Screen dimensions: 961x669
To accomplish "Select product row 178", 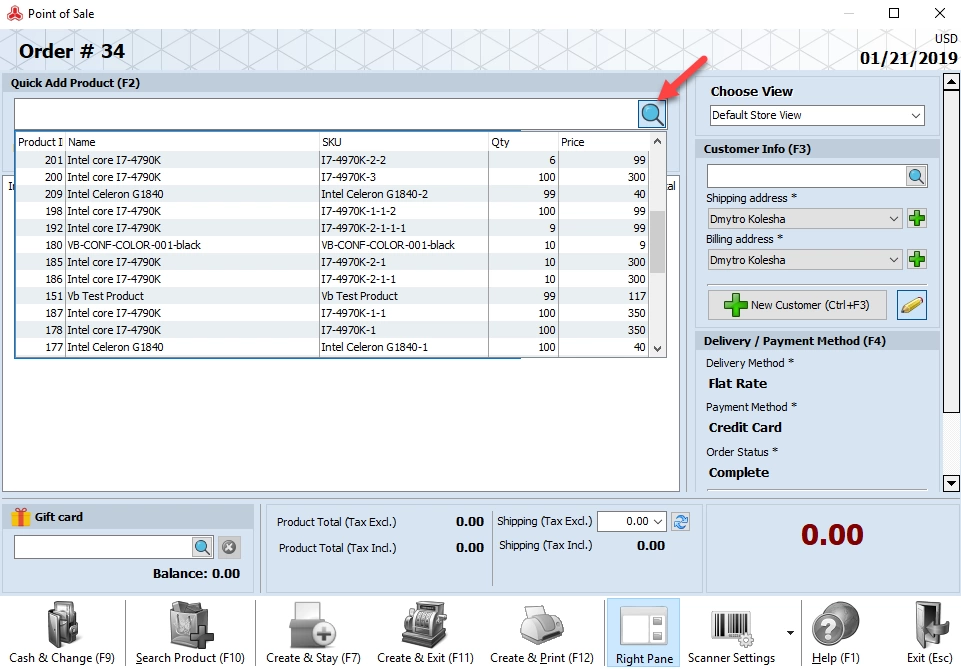I will click(x=332, y=330).
